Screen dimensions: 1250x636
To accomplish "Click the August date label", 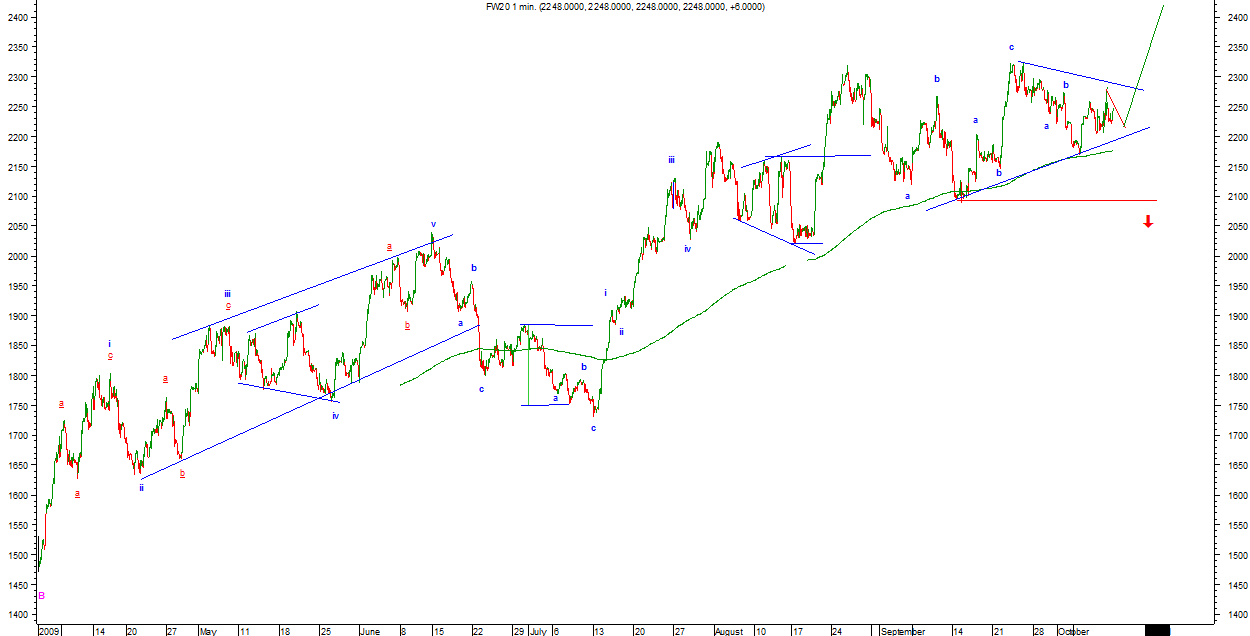I will click(730, 631).
